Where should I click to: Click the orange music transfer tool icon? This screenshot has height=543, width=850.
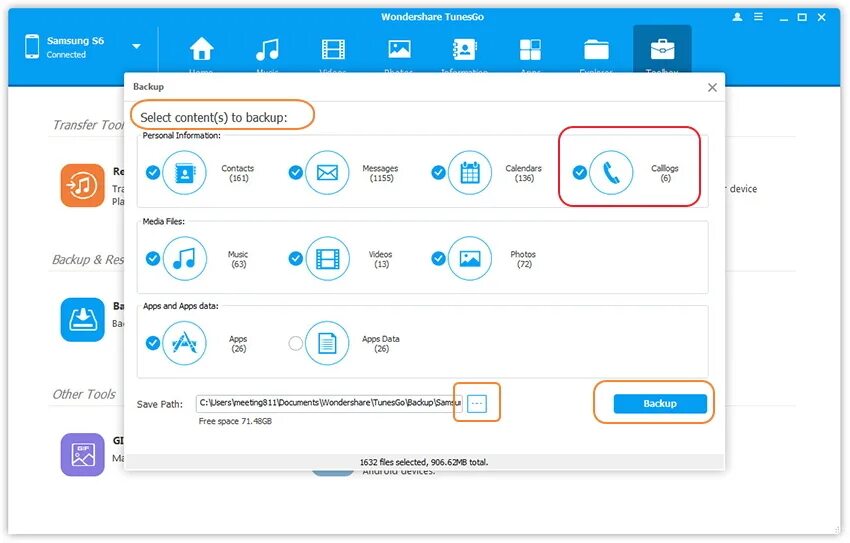point(82,185)
